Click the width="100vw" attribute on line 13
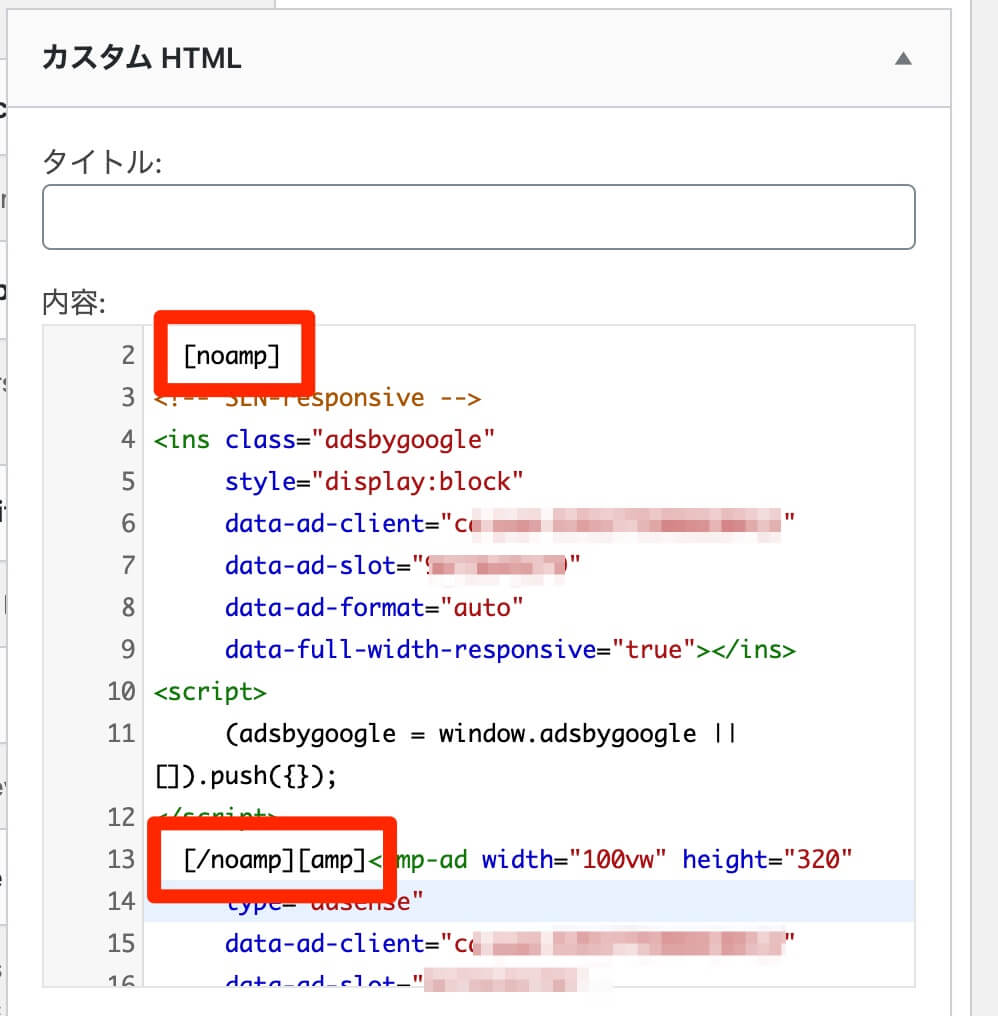This screenshot has width=998, height=1016. coord(574,860)
